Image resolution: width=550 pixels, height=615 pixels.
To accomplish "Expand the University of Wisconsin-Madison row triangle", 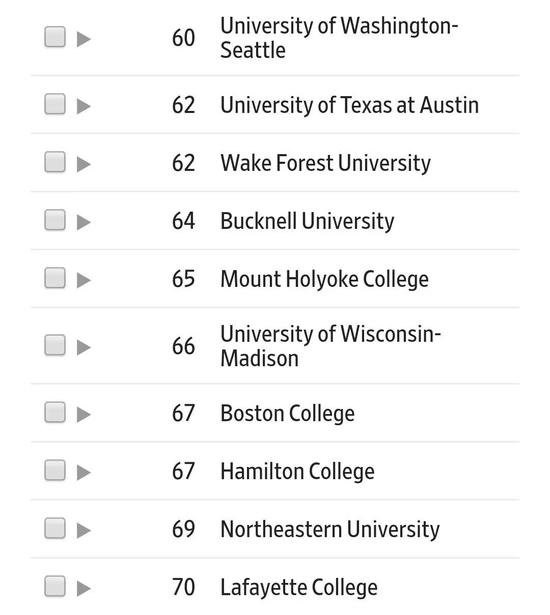I will click(84, 348).
